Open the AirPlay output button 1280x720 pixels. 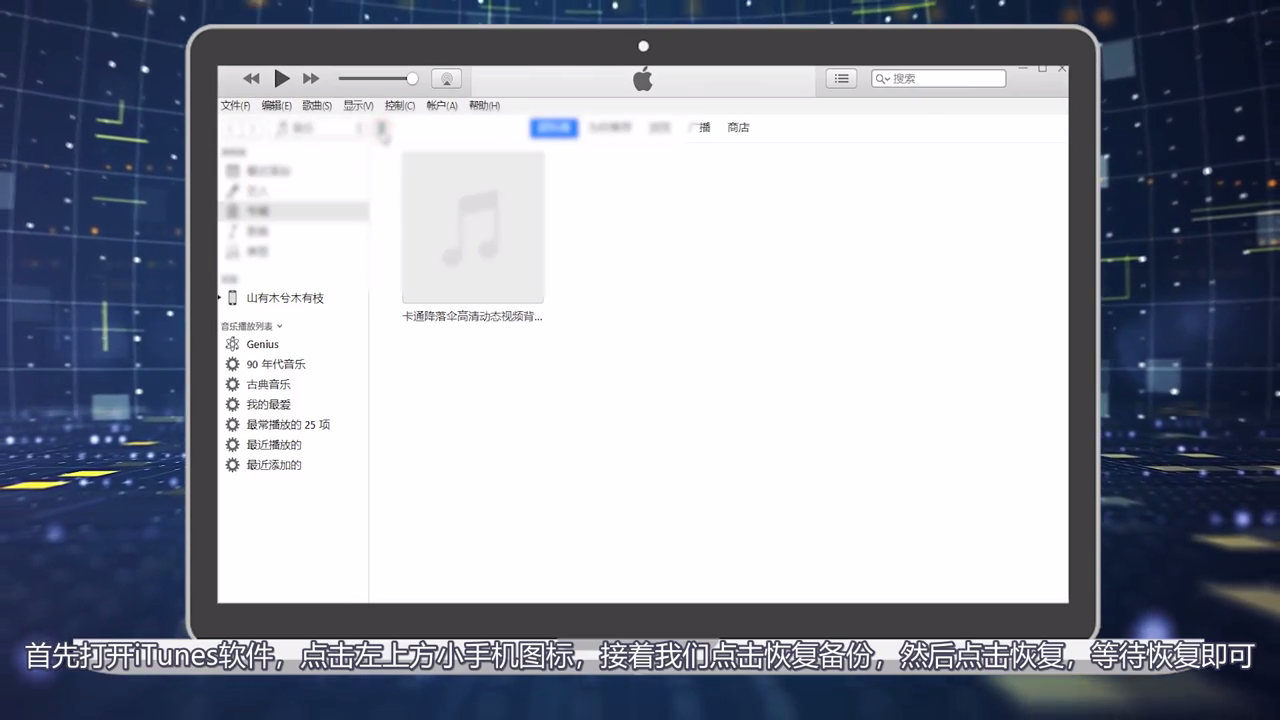tap(446, 78)
